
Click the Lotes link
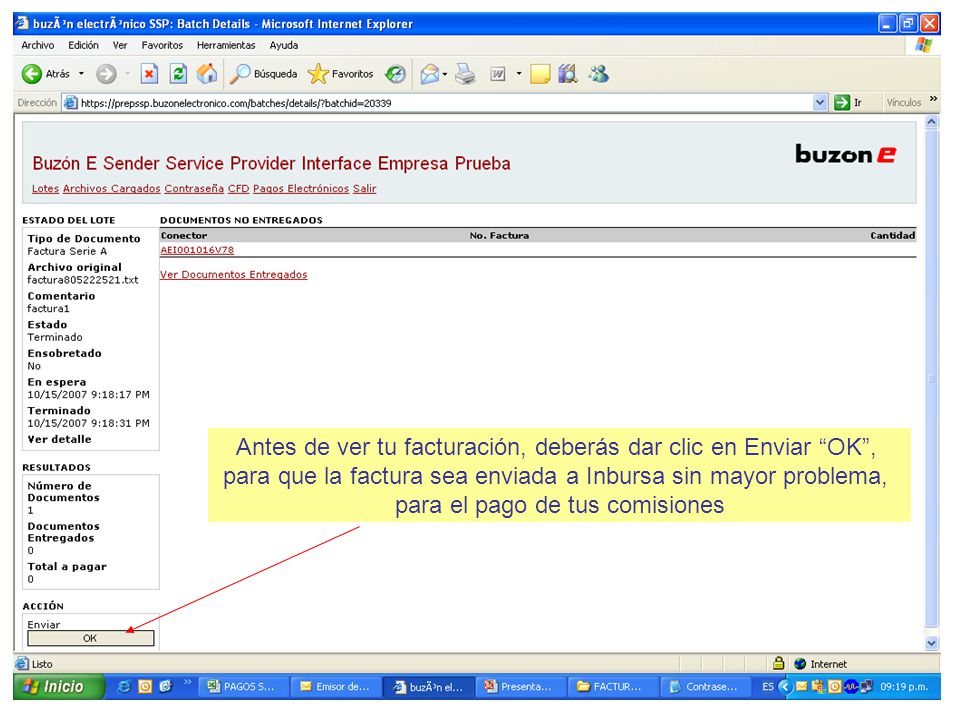(45, 189)
